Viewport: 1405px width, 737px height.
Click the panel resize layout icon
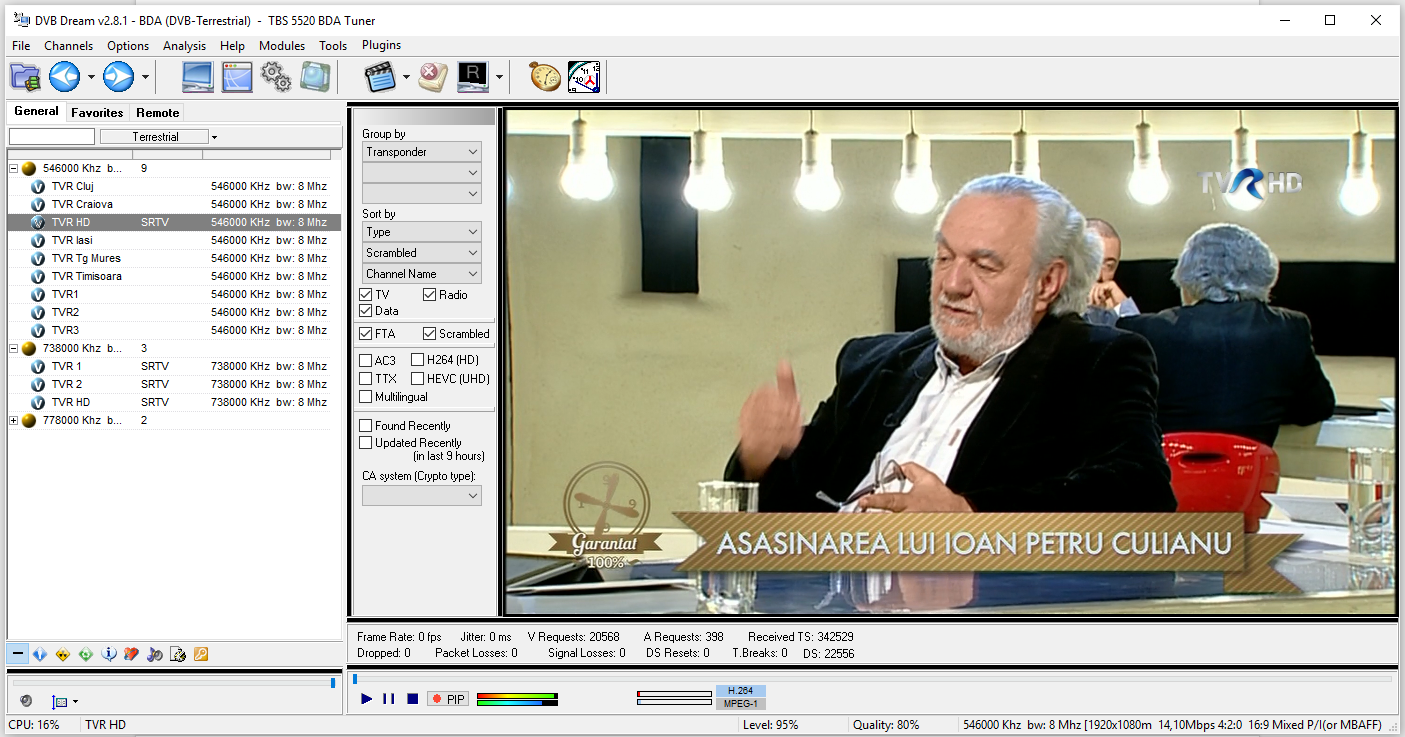[59, 702]
